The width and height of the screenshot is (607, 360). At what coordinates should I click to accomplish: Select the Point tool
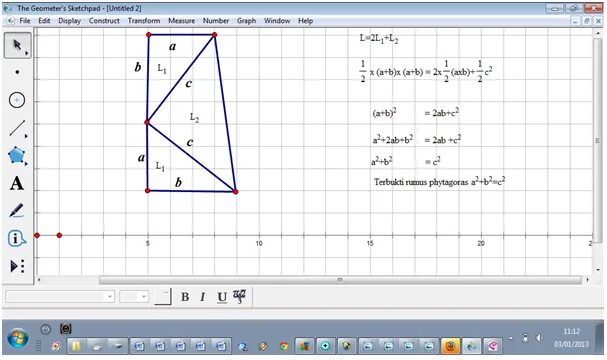(17, 72)
